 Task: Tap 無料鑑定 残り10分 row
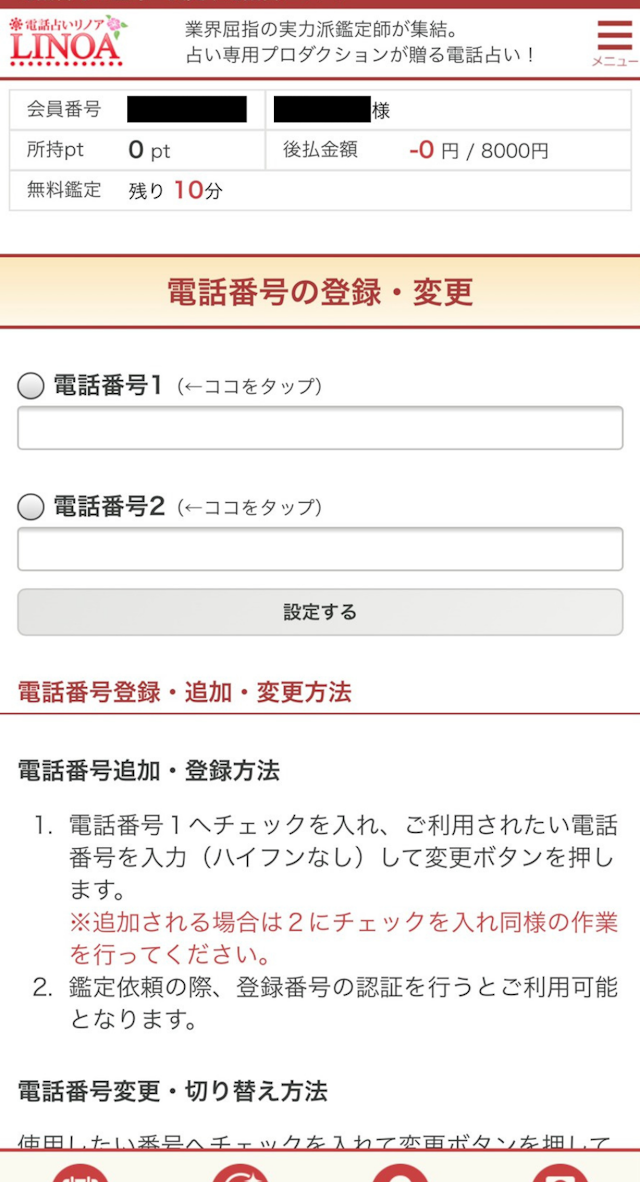click(175, 190)
